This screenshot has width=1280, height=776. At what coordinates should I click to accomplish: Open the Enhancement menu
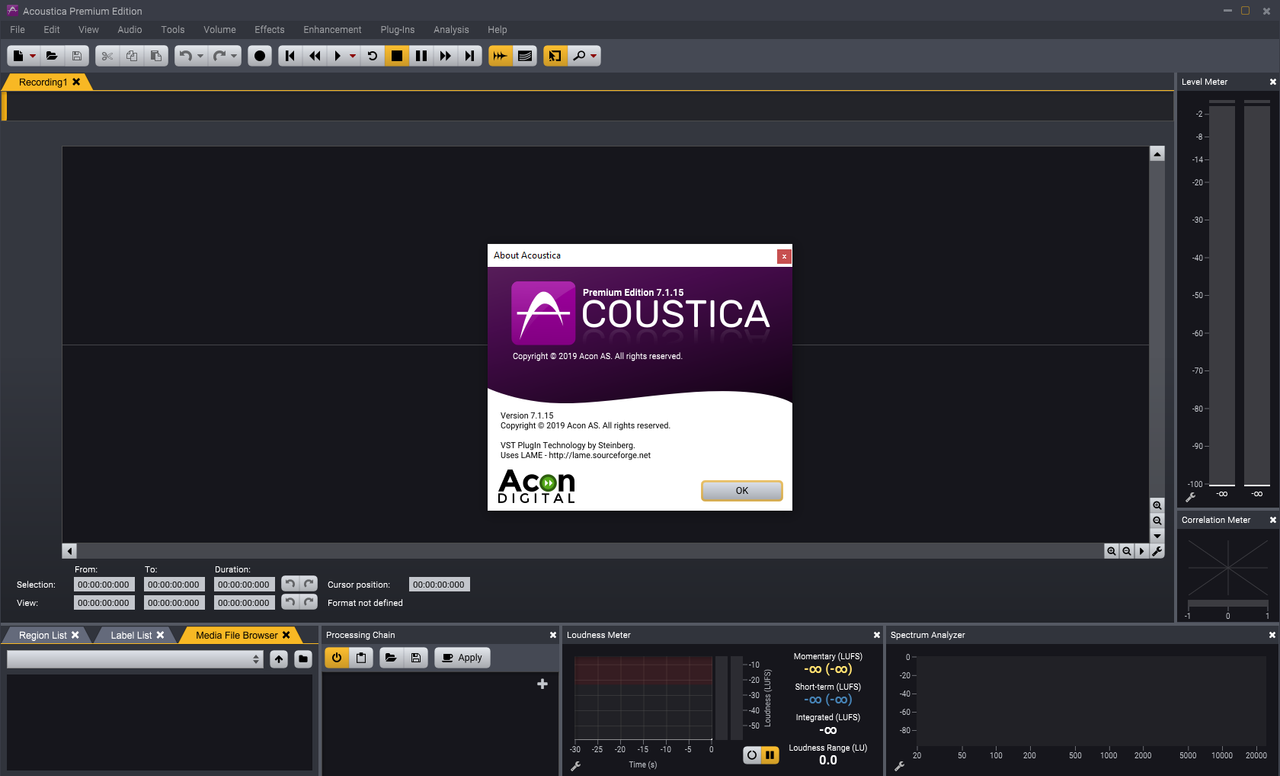[x=333, y=30]
